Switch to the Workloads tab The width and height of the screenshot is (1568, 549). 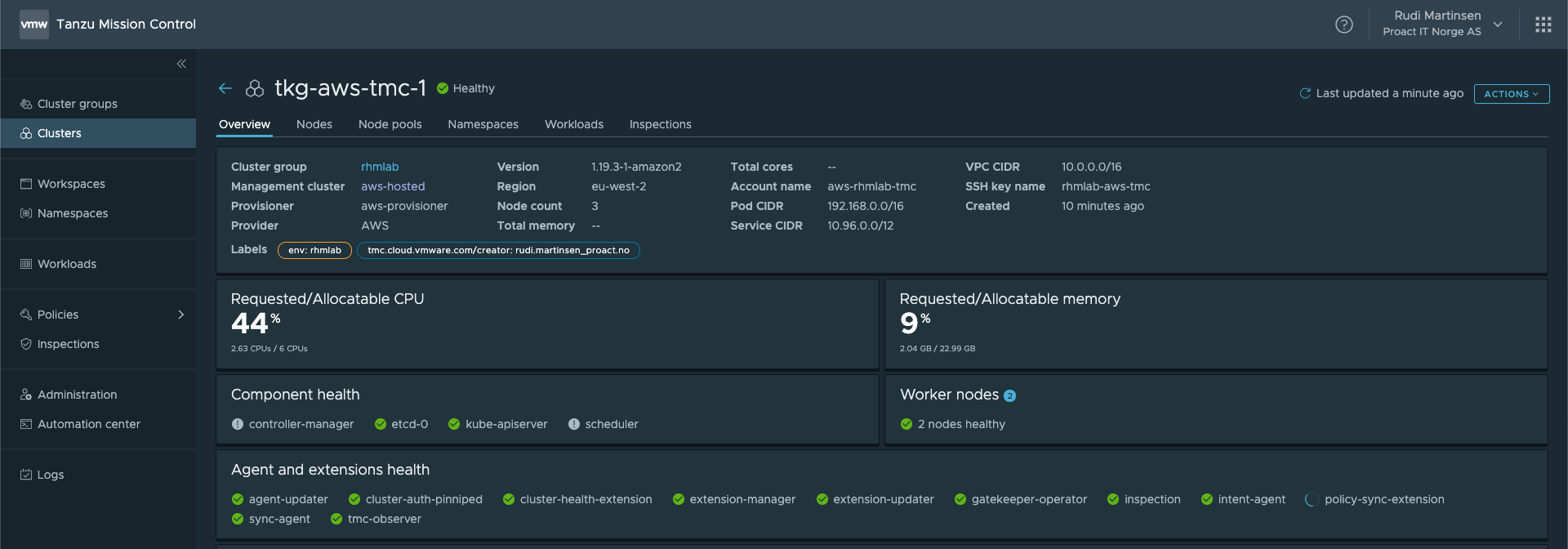click(x=574, y=124)
